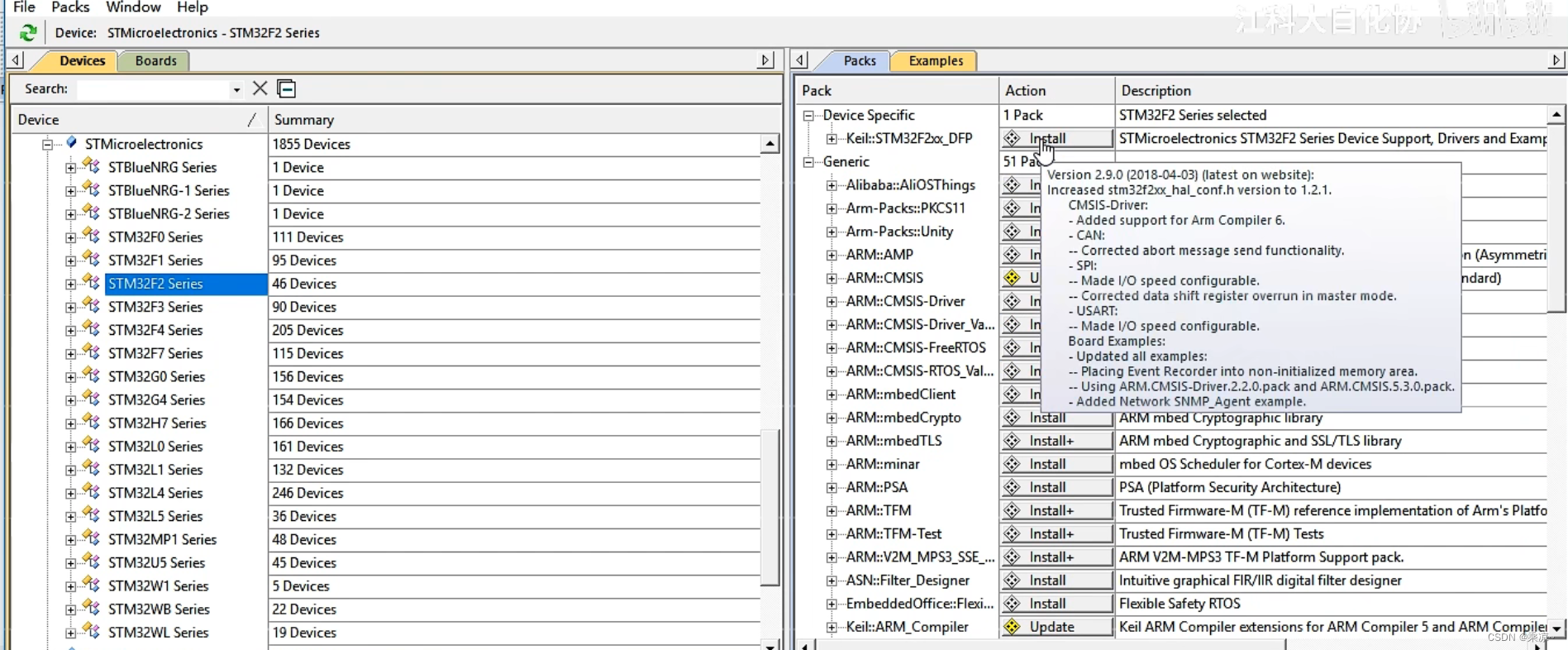
Task: Select the STM32L5 Series tree item
Action: click(155, 516)
